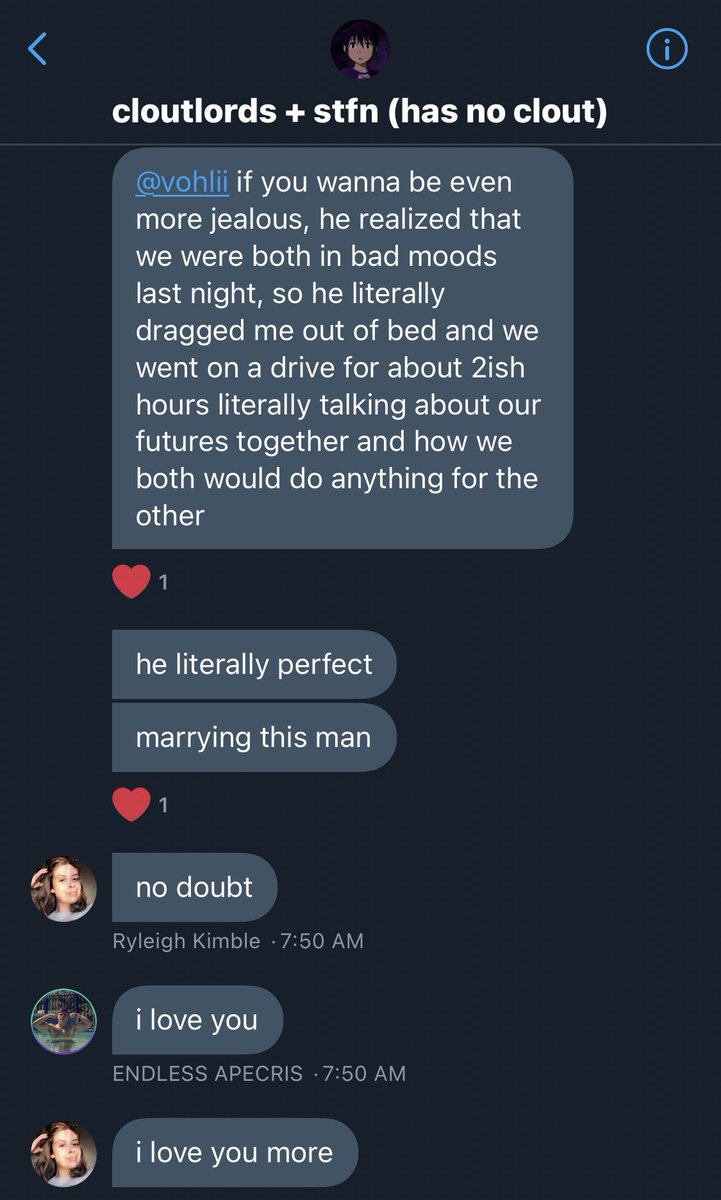Tap the ENDLESS APECRIS sender name

[207, 1074]
